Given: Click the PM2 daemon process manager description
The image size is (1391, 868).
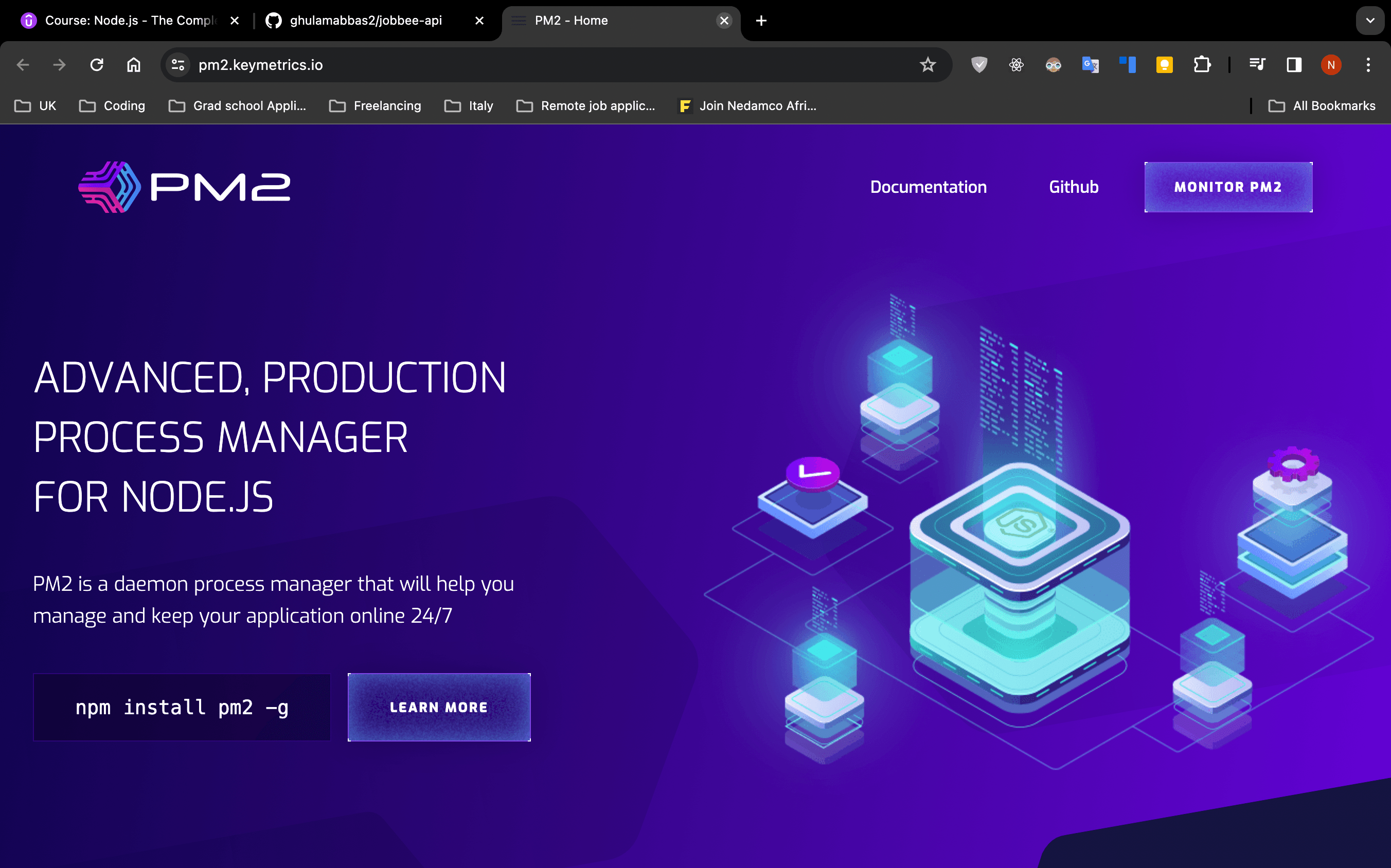Looking at the screenshot, I should 273,600.
